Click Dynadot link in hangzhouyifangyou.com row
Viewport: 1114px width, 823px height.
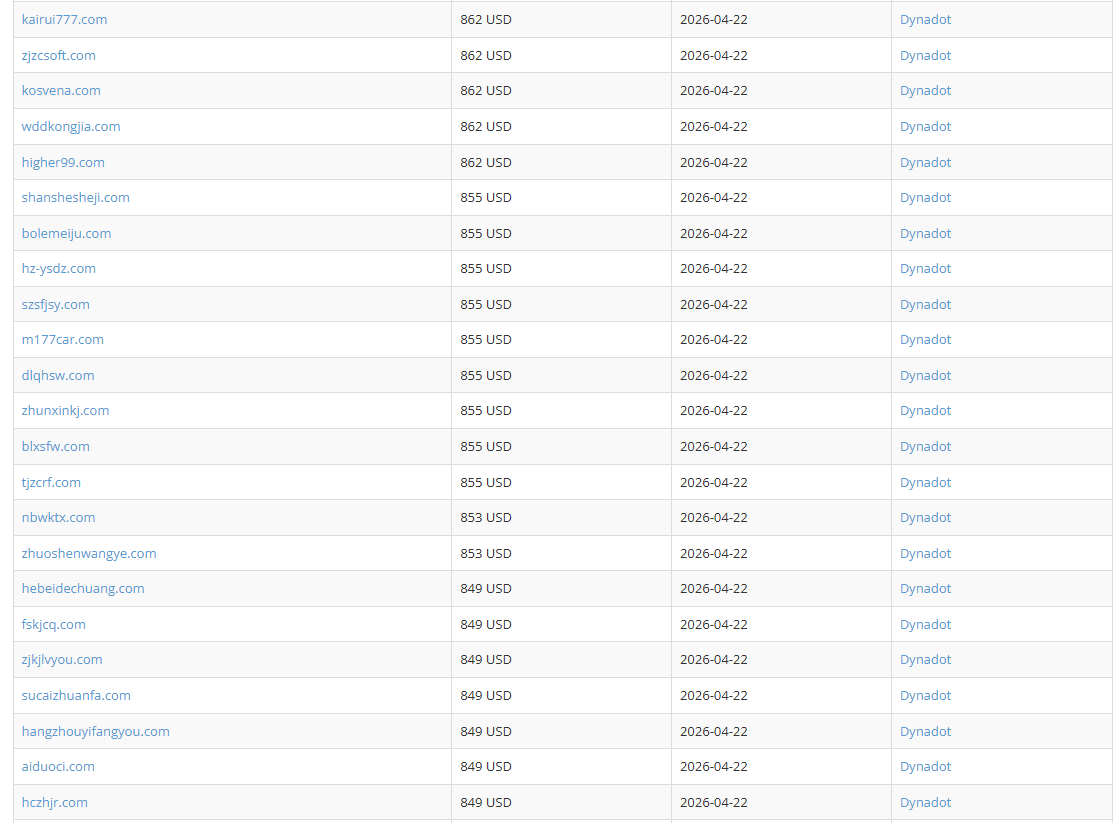pyautogui.click(x=925, y=732)
